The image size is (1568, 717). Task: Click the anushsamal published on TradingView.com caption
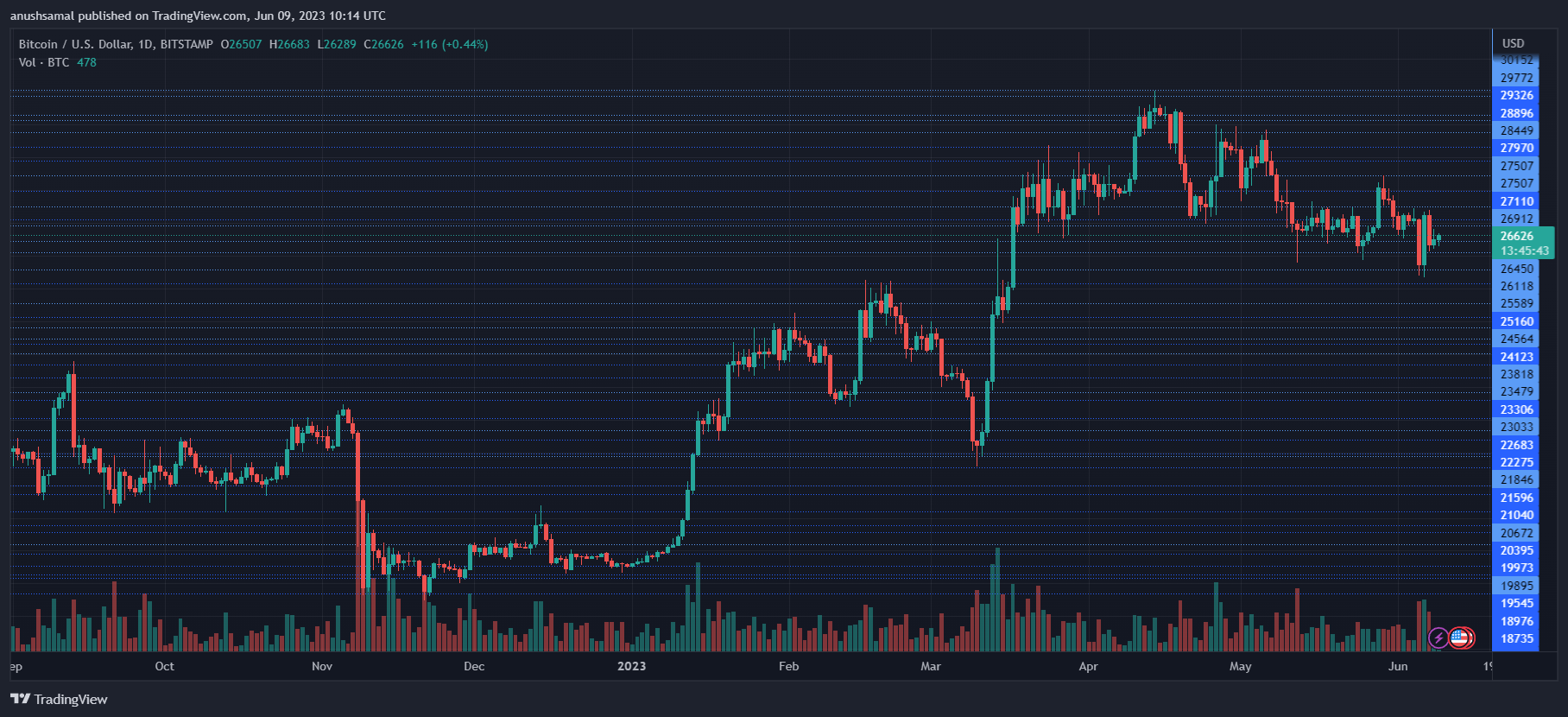pos(198,16)
